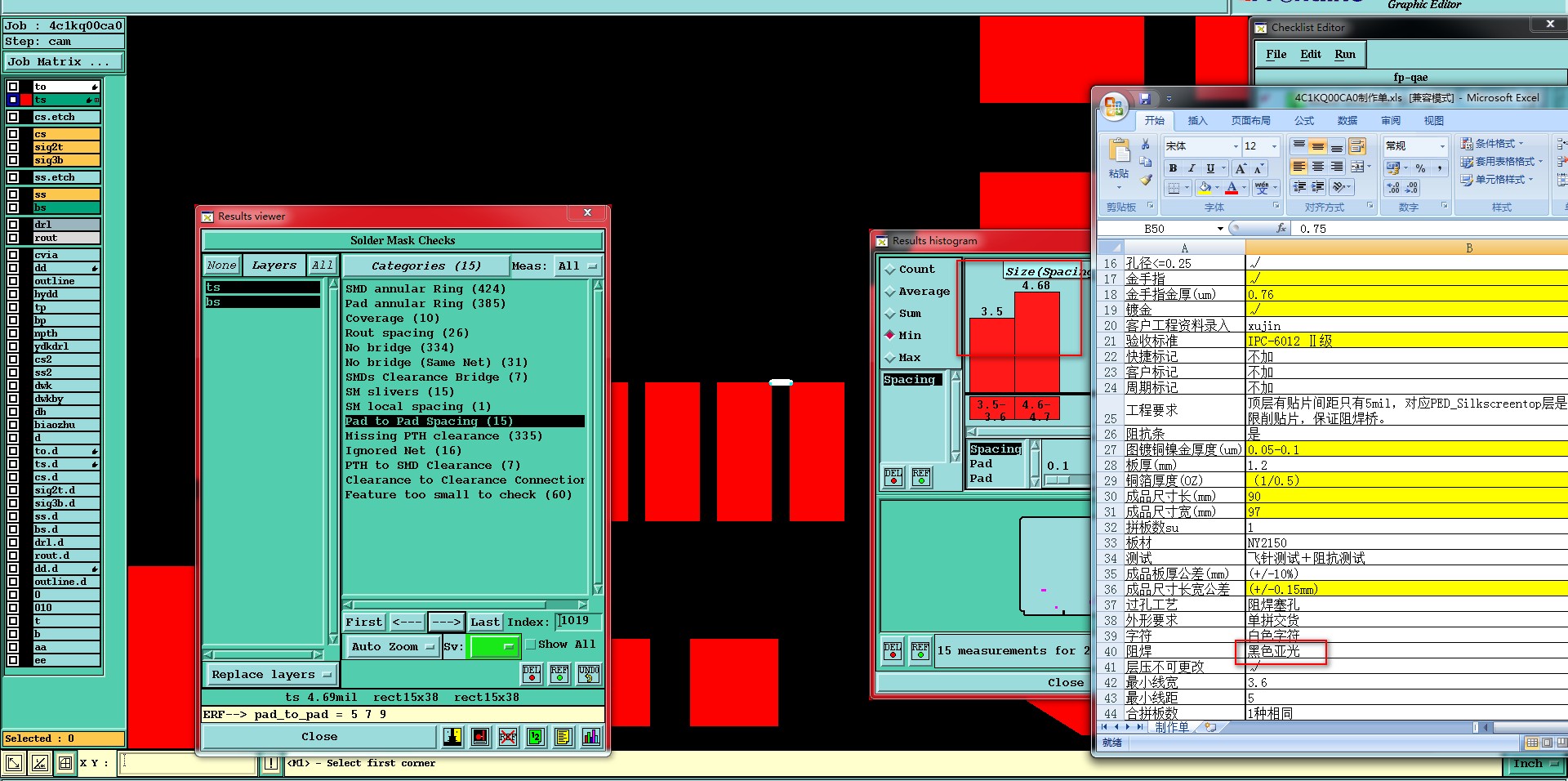The height and width of the screenshot is (781, 1568).
Task: Toggle Italic formatting in Excel
Action: pyautogui.click(x=1192, y=168)
